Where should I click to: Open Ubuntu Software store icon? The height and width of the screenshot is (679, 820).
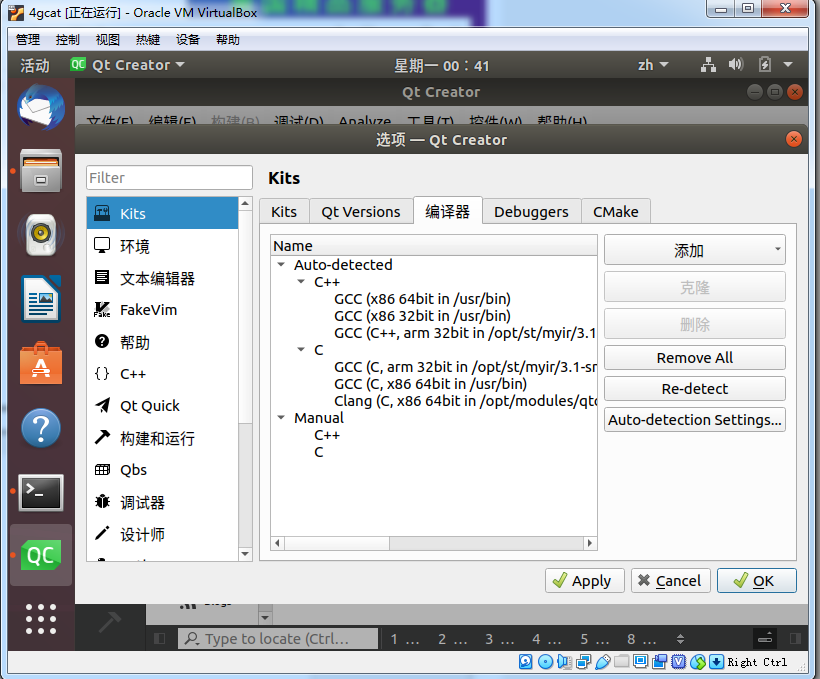coord(41,364)
